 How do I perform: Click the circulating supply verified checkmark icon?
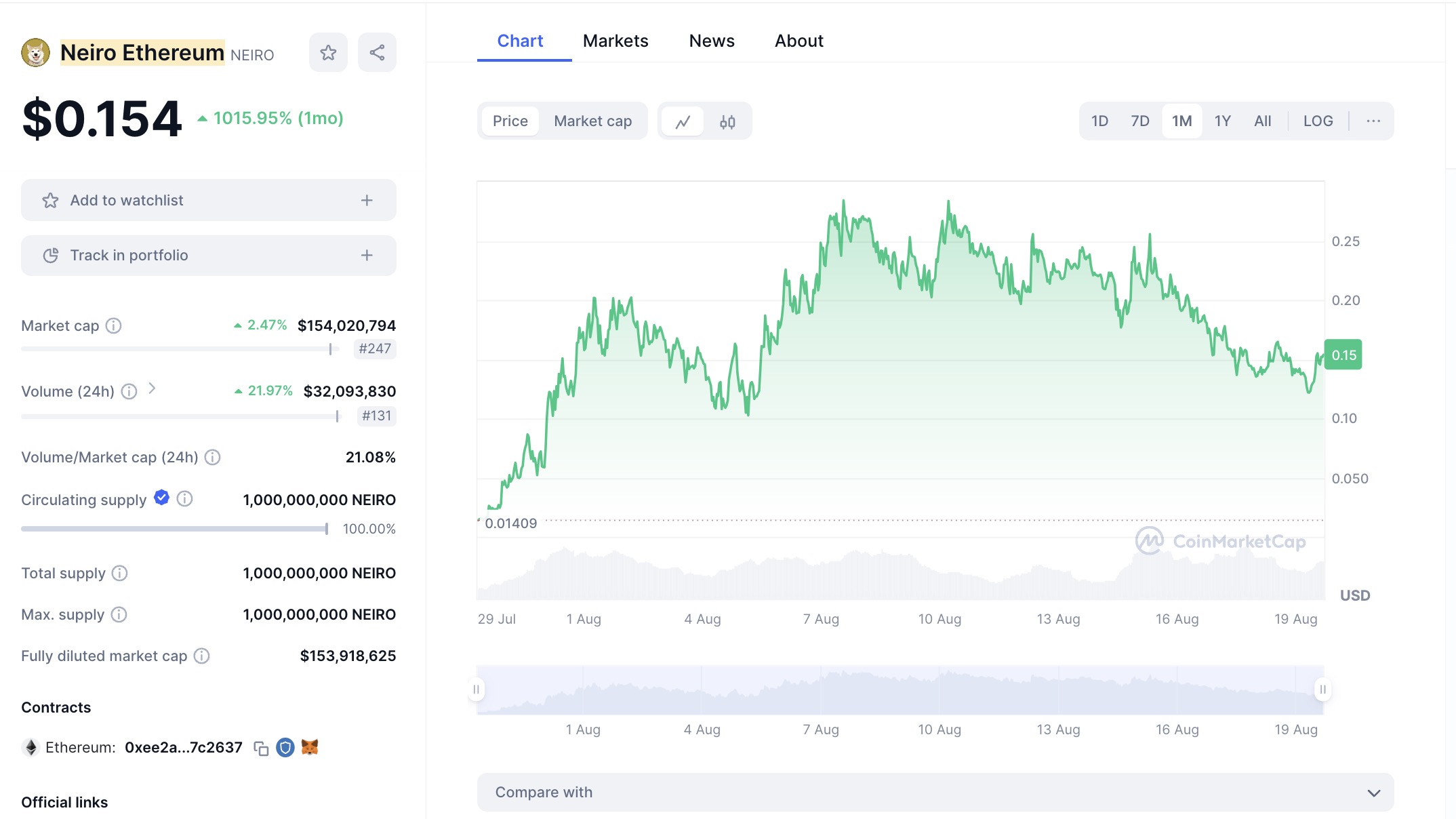[161, 500]
